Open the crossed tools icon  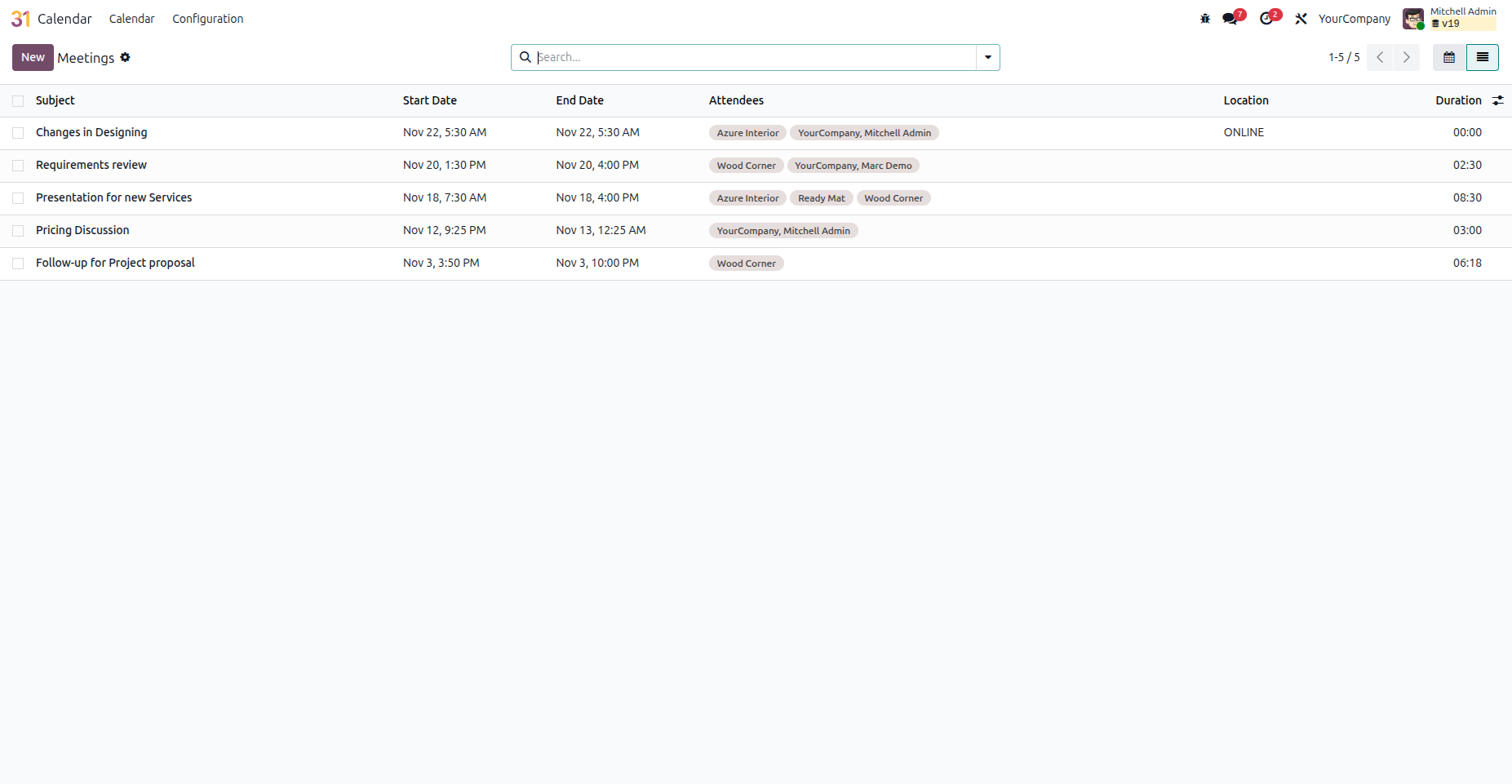tap(1301, 19)
